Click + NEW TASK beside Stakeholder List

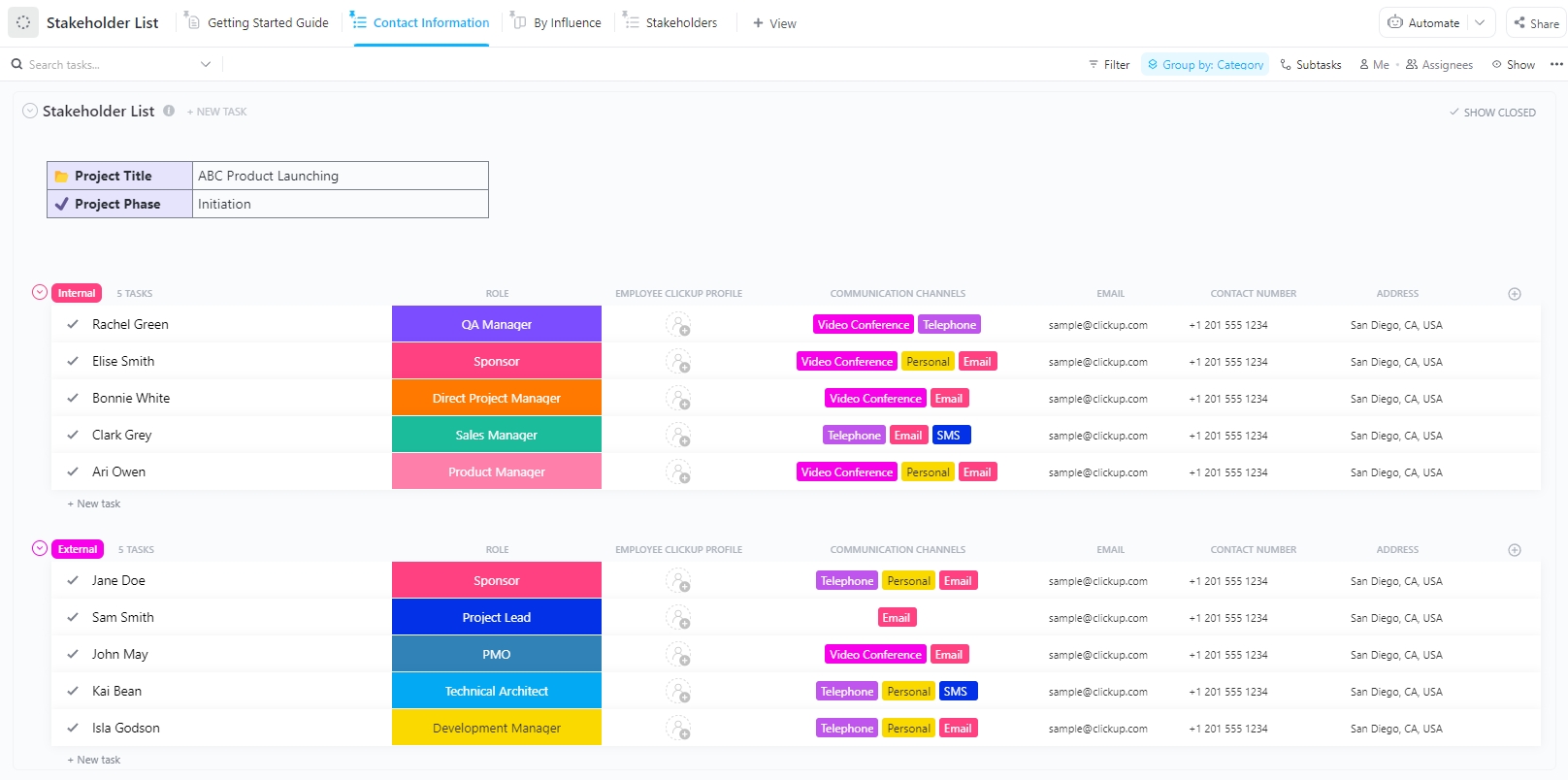click(x=216, y=112)
